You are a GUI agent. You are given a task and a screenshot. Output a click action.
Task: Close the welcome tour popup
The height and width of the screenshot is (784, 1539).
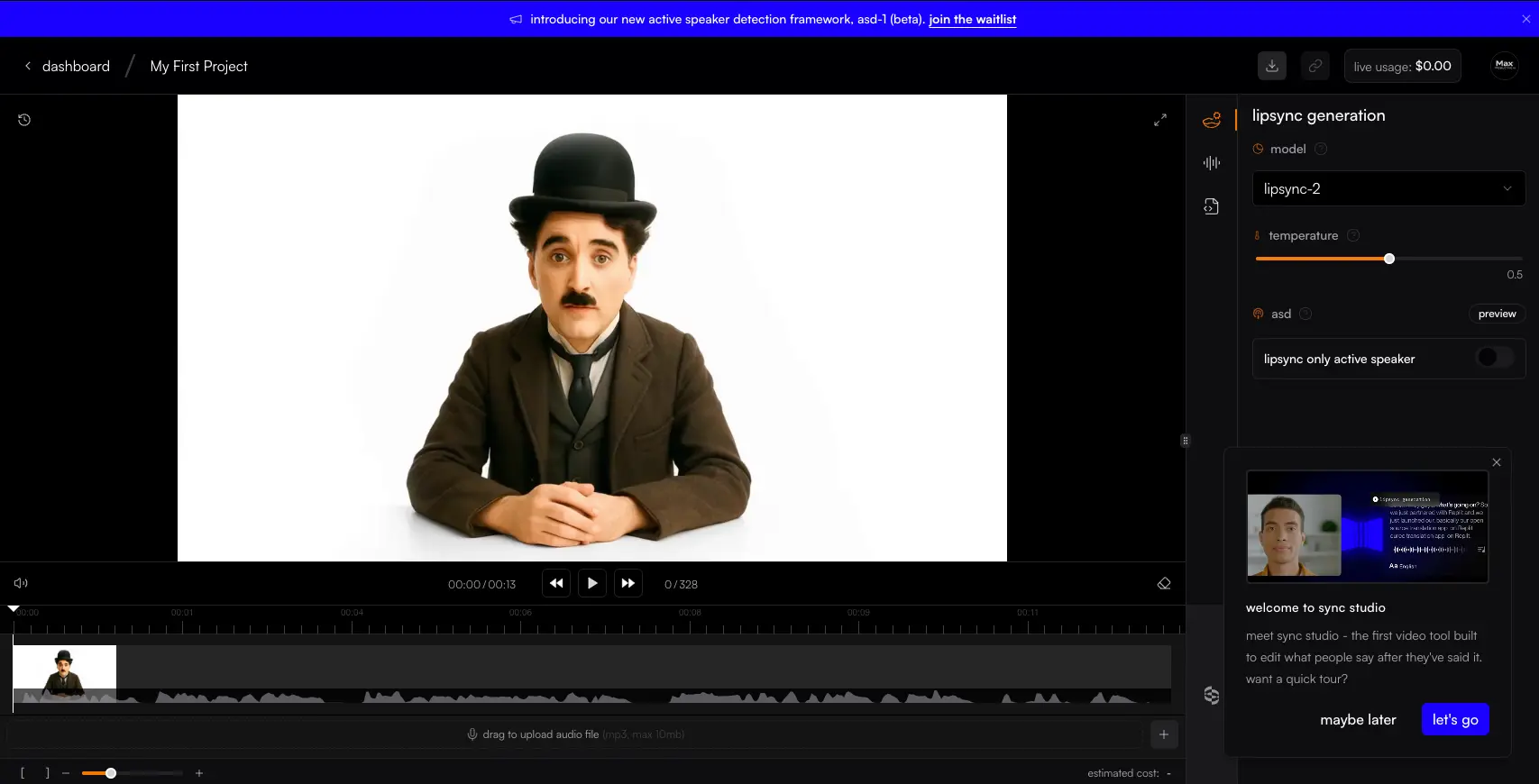1497,462
